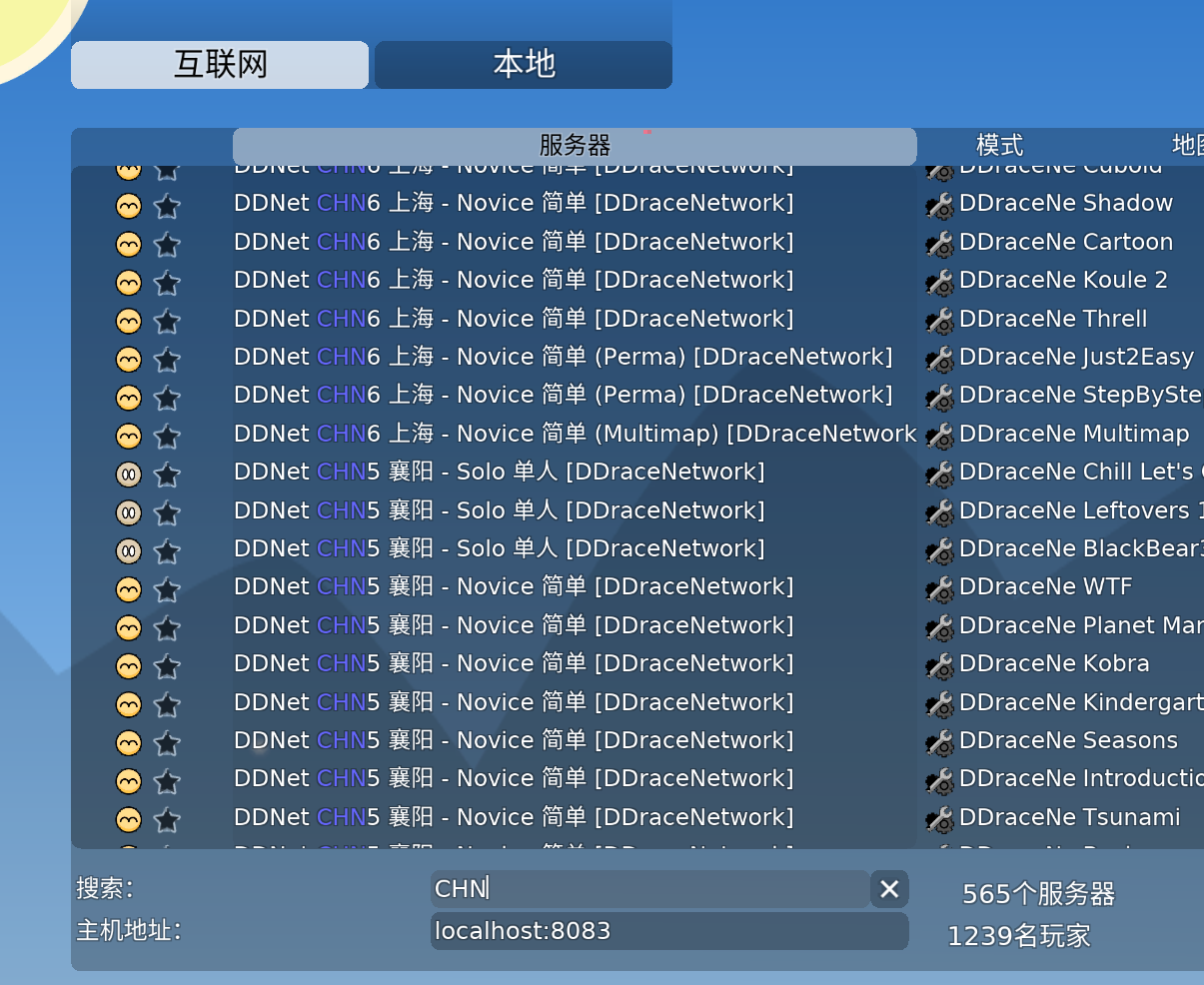Toggle the favorite star on the Planet Mar row

point(167,627)
